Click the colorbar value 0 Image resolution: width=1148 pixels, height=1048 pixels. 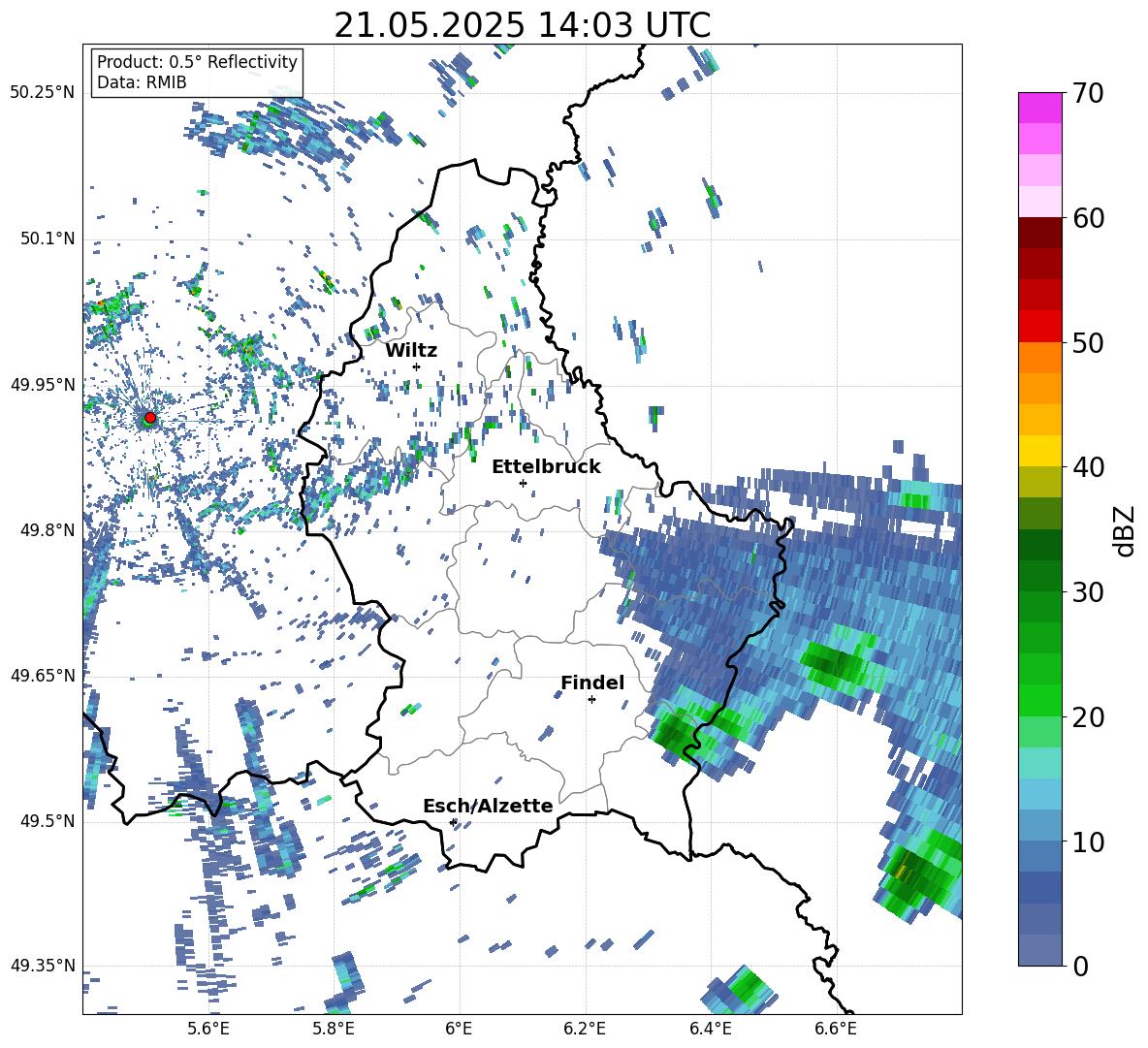point(1080,966)
